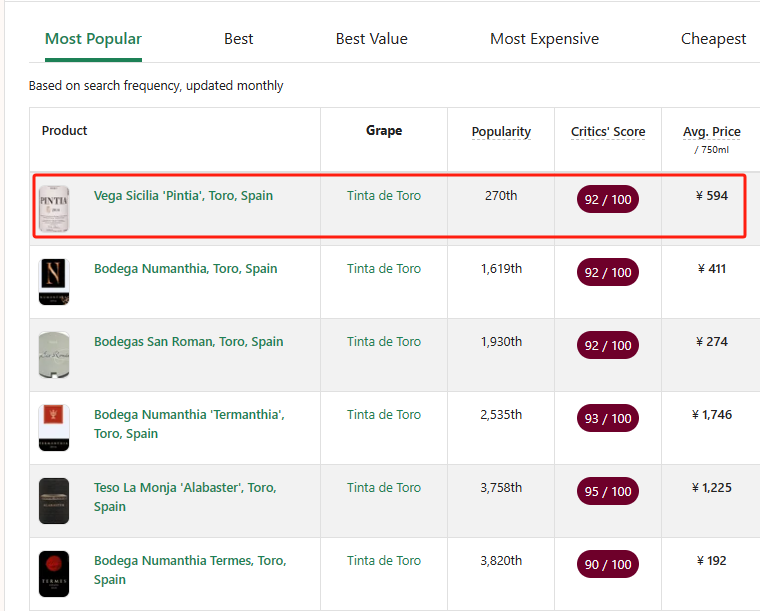Open Vega Sicilia 'Pintia', Toro, Spain link
760x611 pixels.
[x=183, y=196]
